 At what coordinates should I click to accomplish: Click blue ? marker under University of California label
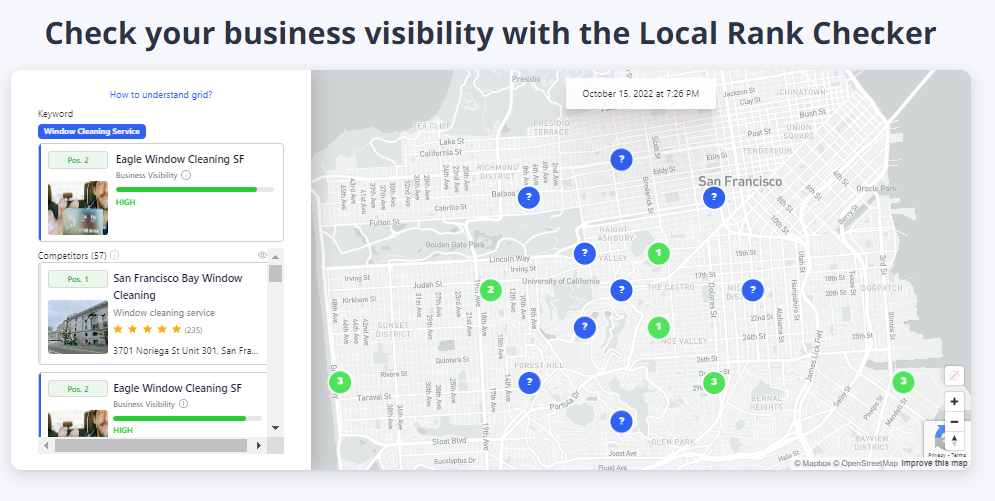pyautogui.click(x=621, y=290)
